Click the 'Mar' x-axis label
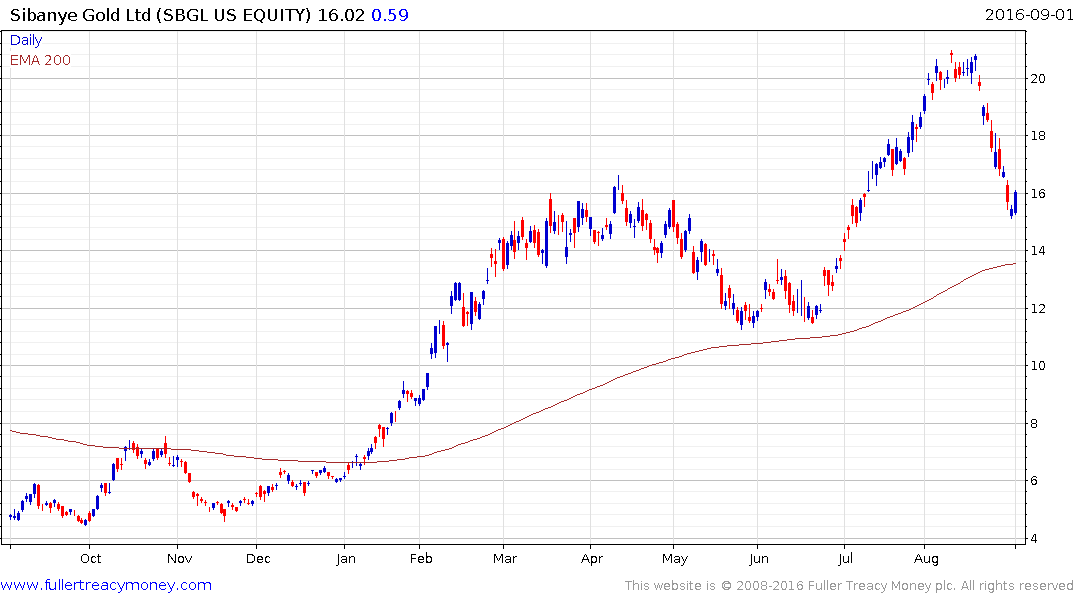 pos(505,559)
